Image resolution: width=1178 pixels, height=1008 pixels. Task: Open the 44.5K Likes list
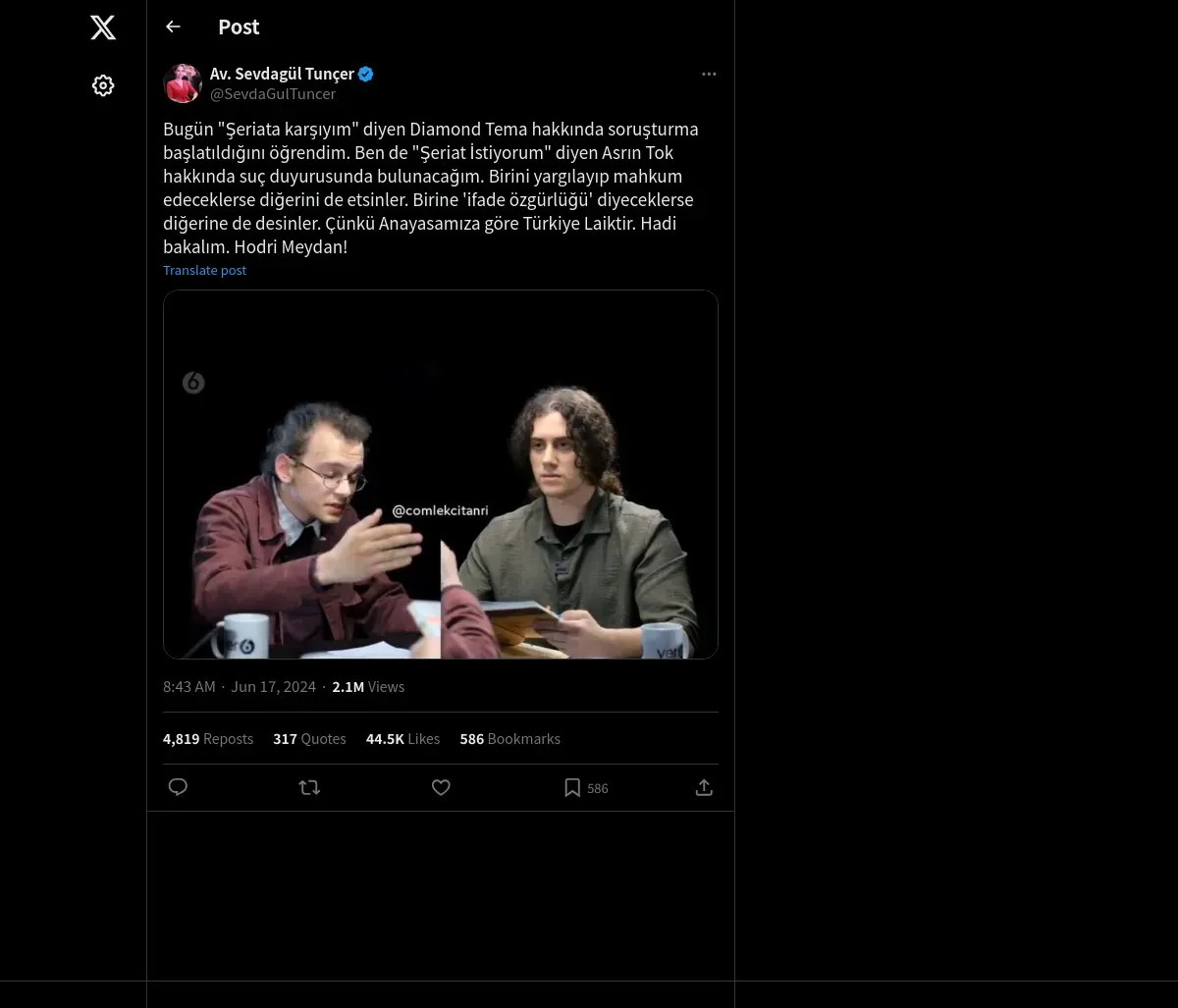[x=402, y=739]
